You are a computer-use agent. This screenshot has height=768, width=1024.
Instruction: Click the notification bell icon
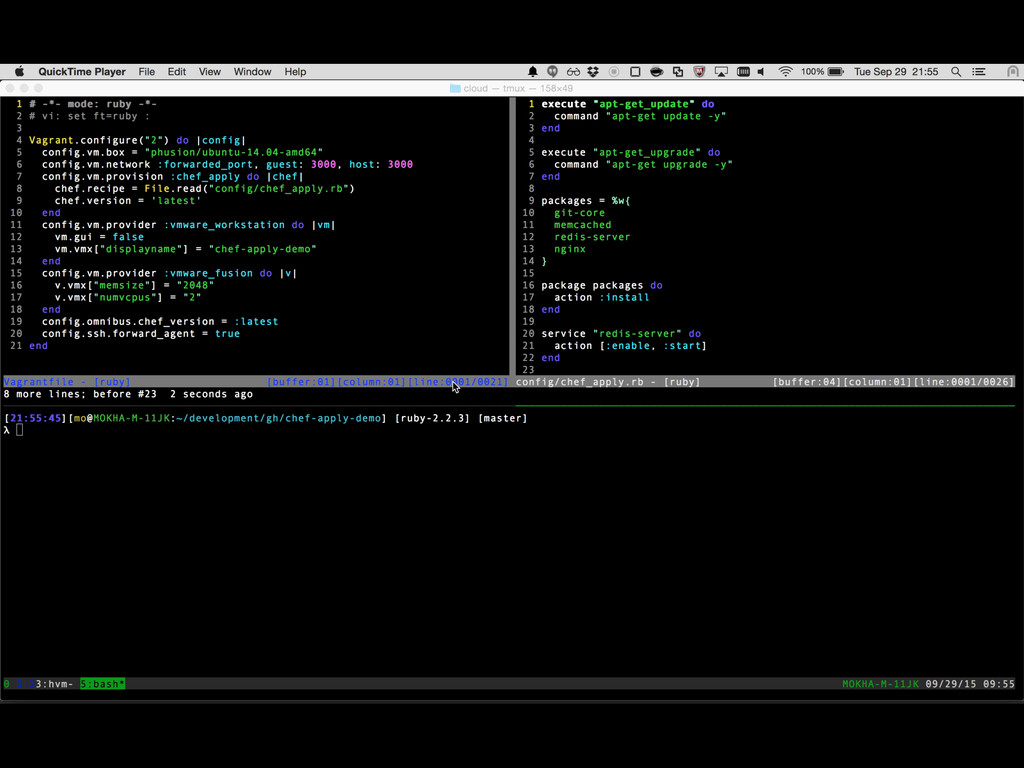pos(533,72)
